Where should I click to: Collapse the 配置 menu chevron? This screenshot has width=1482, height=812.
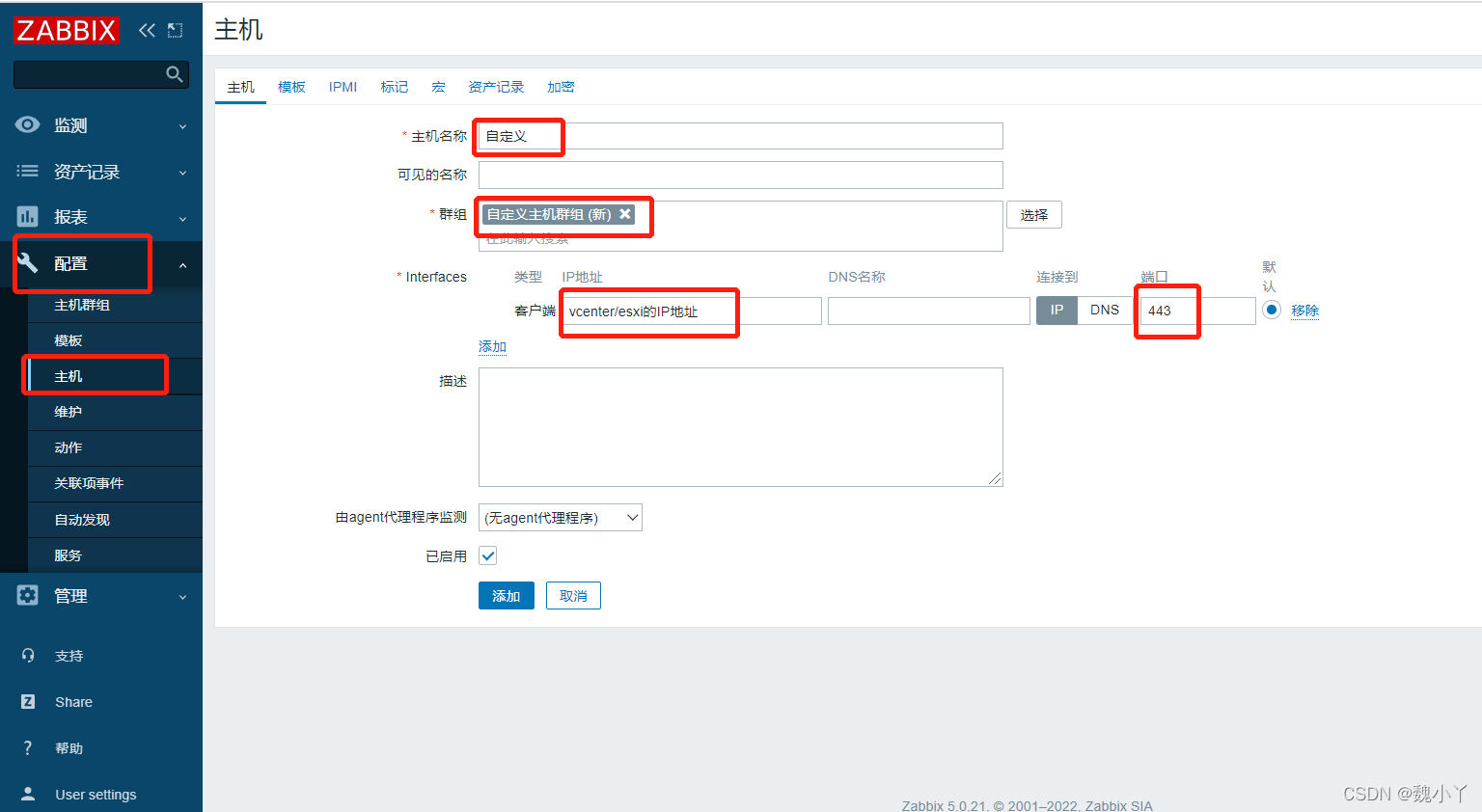(182, 265)
